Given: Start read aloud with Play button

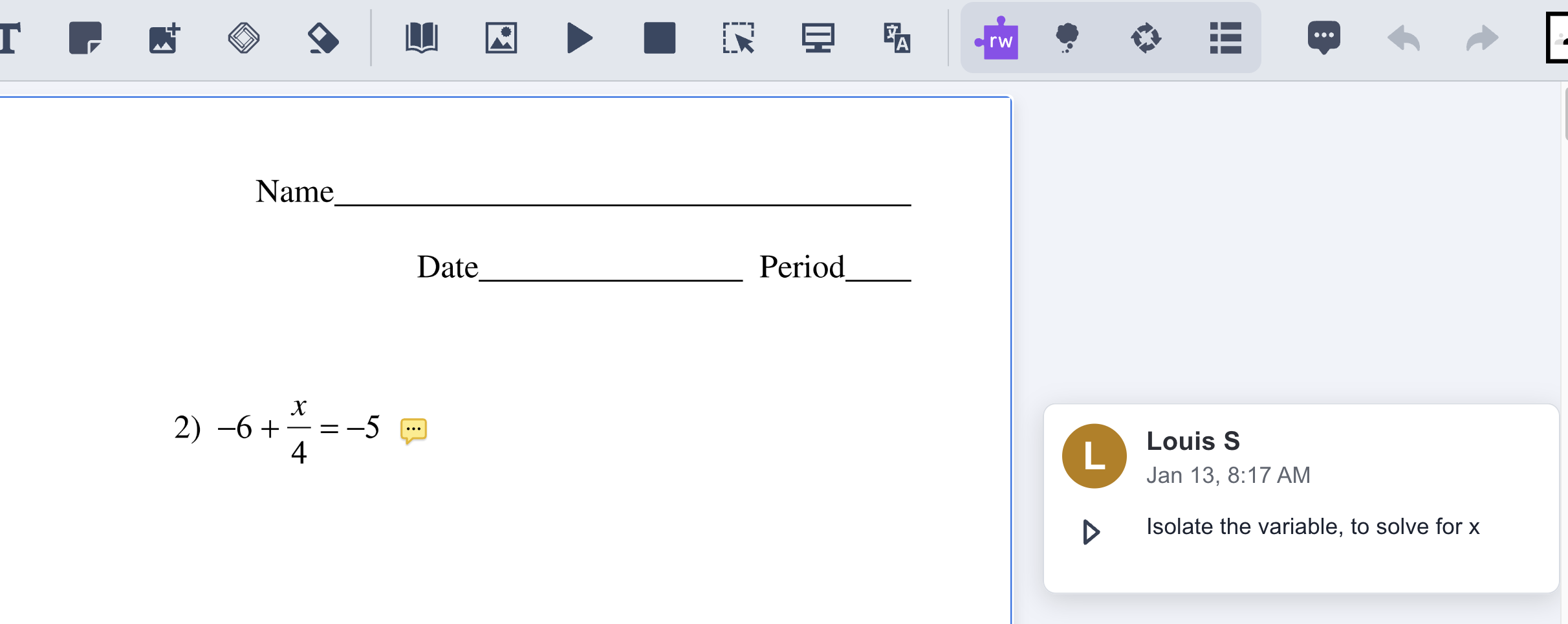Looking at the screenshot, I should pyautogui.click(x=580, y=38).
